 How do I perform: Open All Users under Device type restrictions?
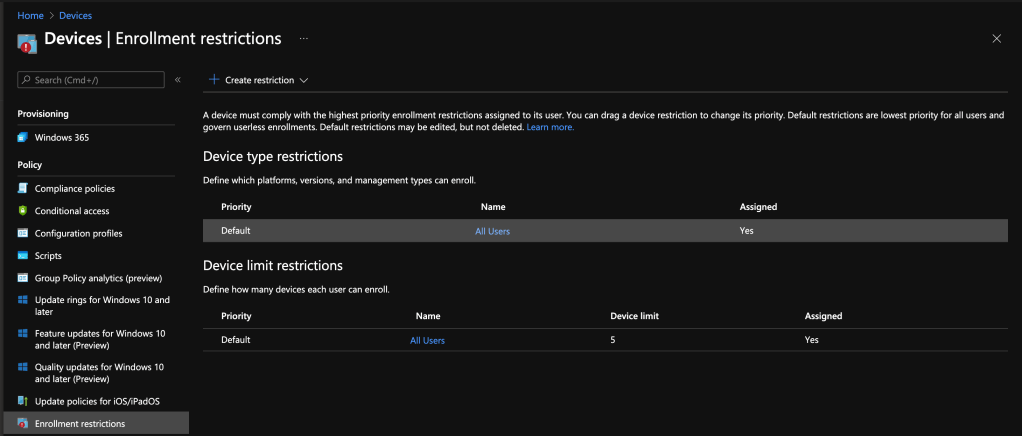coord(492,231)
